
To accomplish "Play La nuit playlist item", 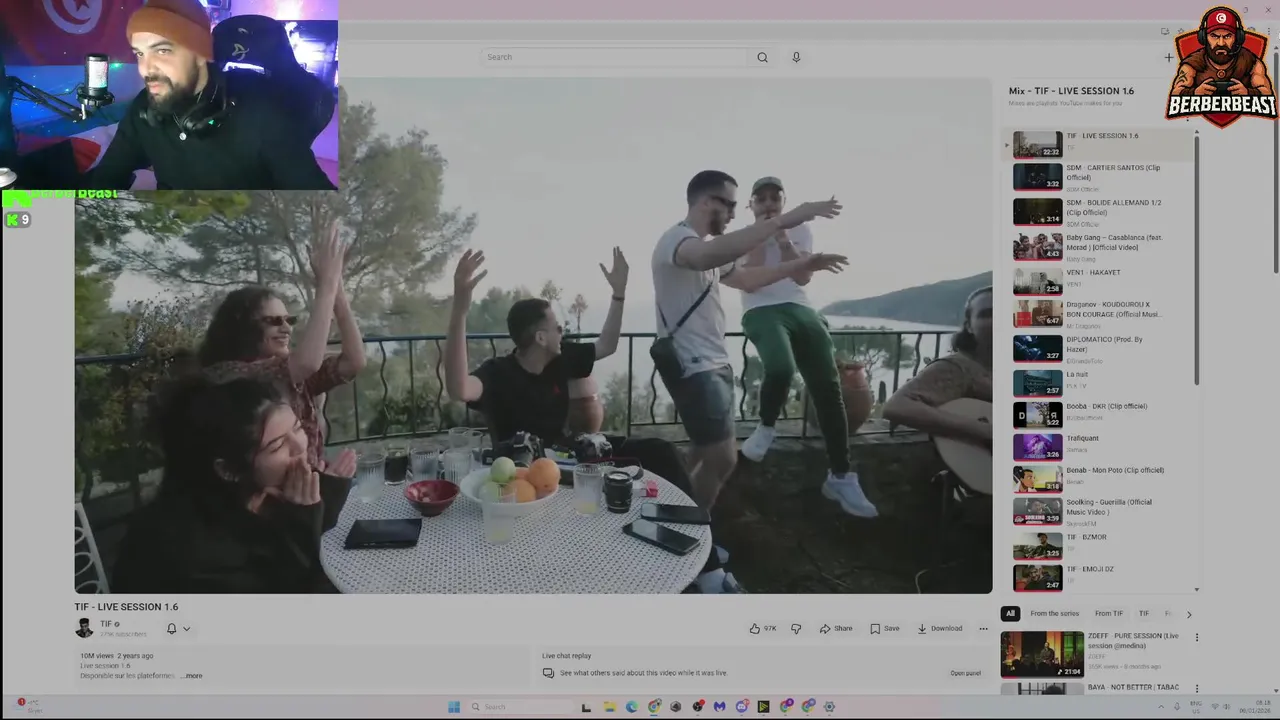I will [1100, 382].
